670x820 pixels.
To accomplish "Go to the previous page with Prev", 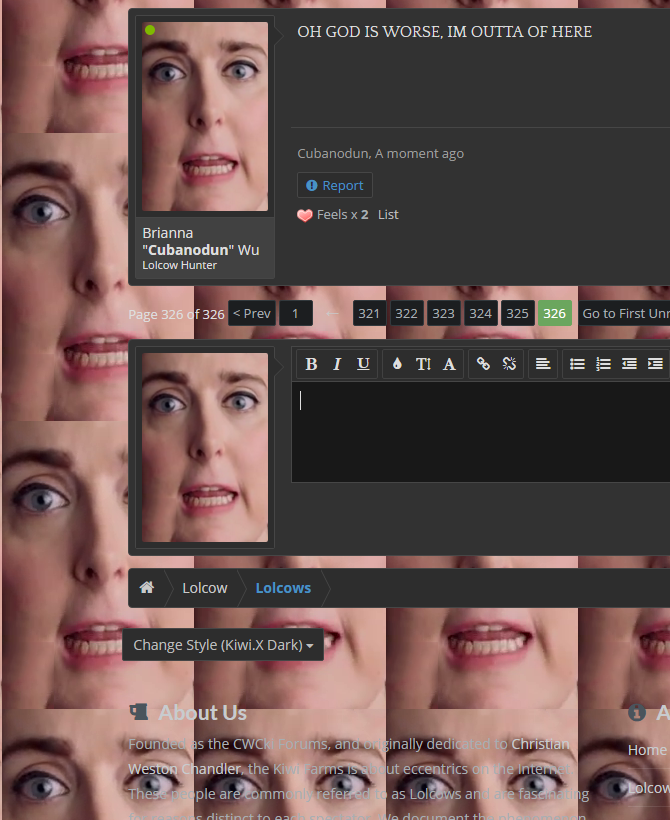I will [252, 313].
